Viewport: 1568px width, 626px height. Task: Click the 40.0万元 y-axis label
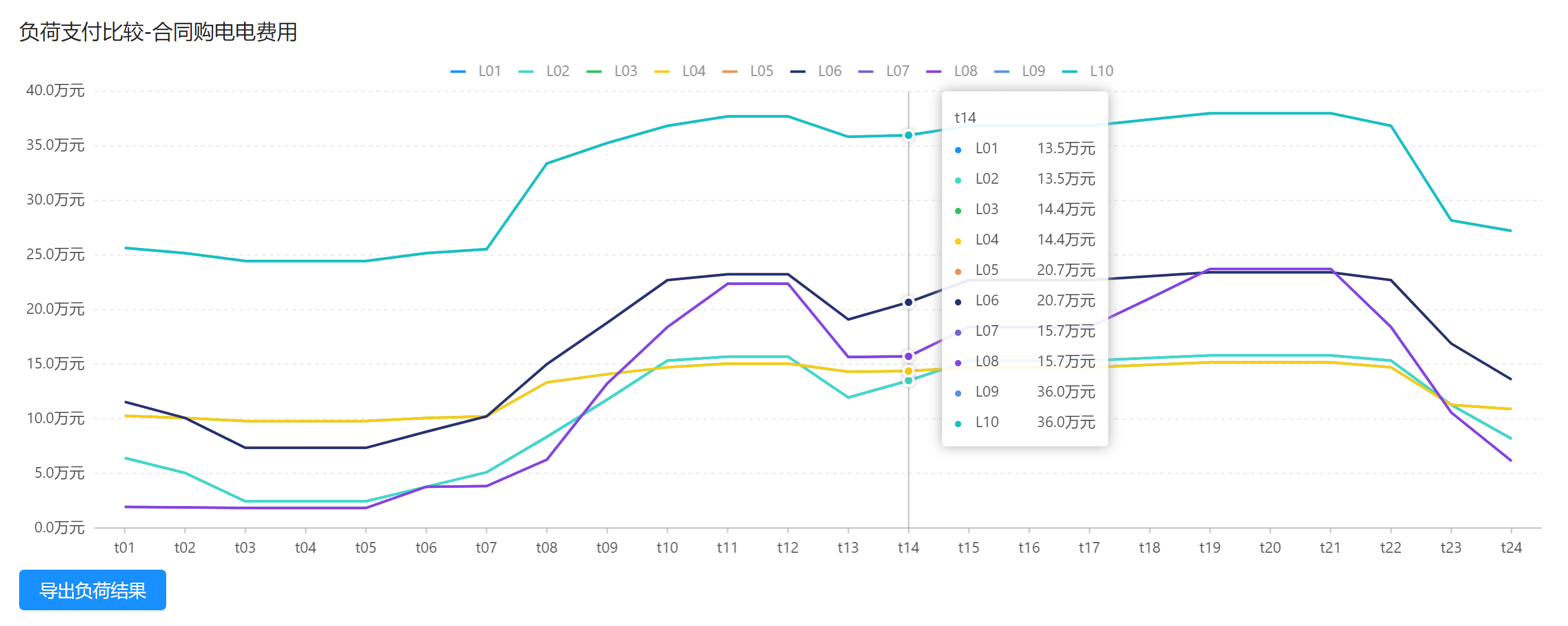(x=55, y=91)
